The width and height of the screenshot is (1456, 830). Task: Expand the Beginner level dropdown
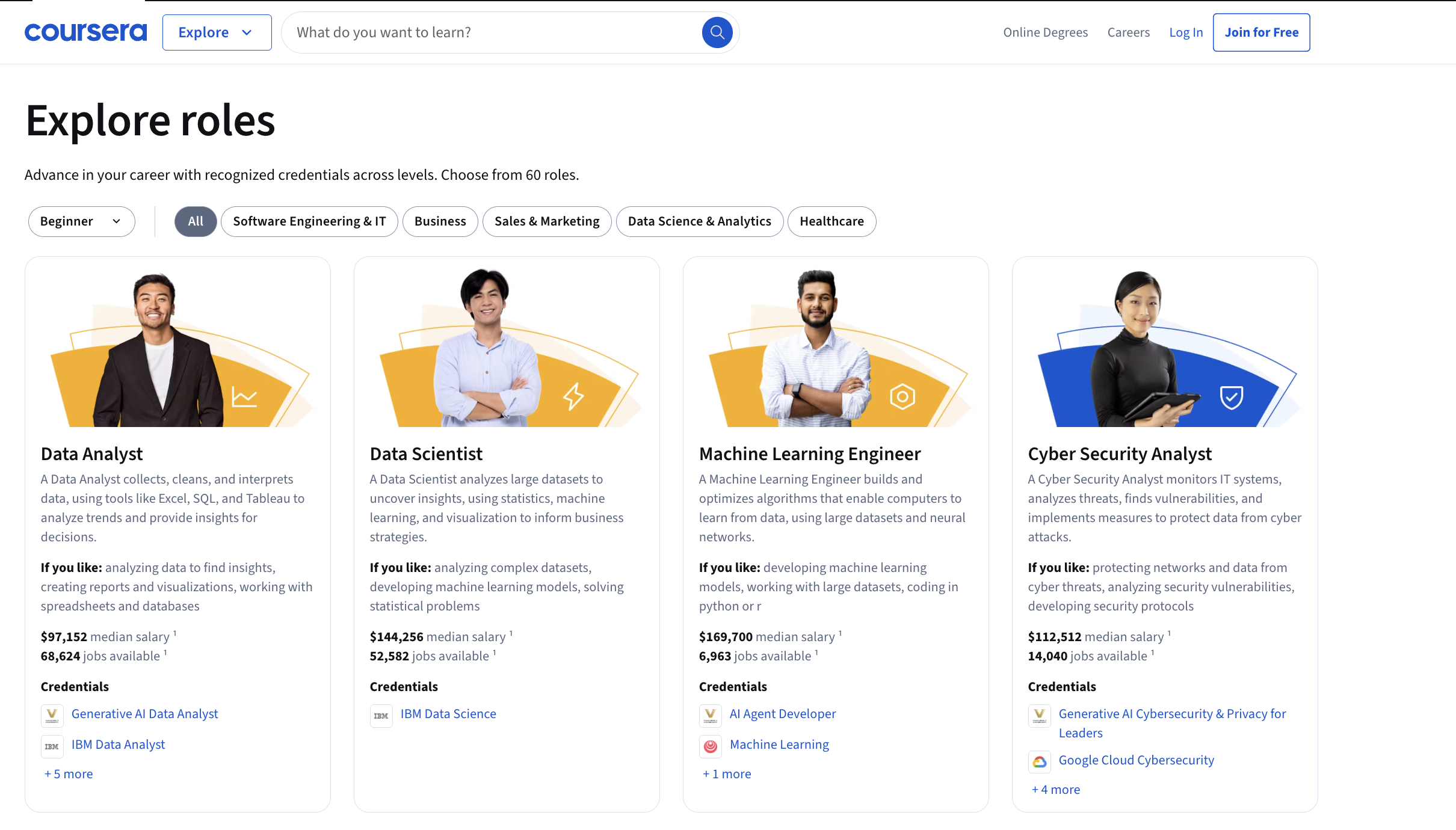pyautogui.click(x=81, y=221)
